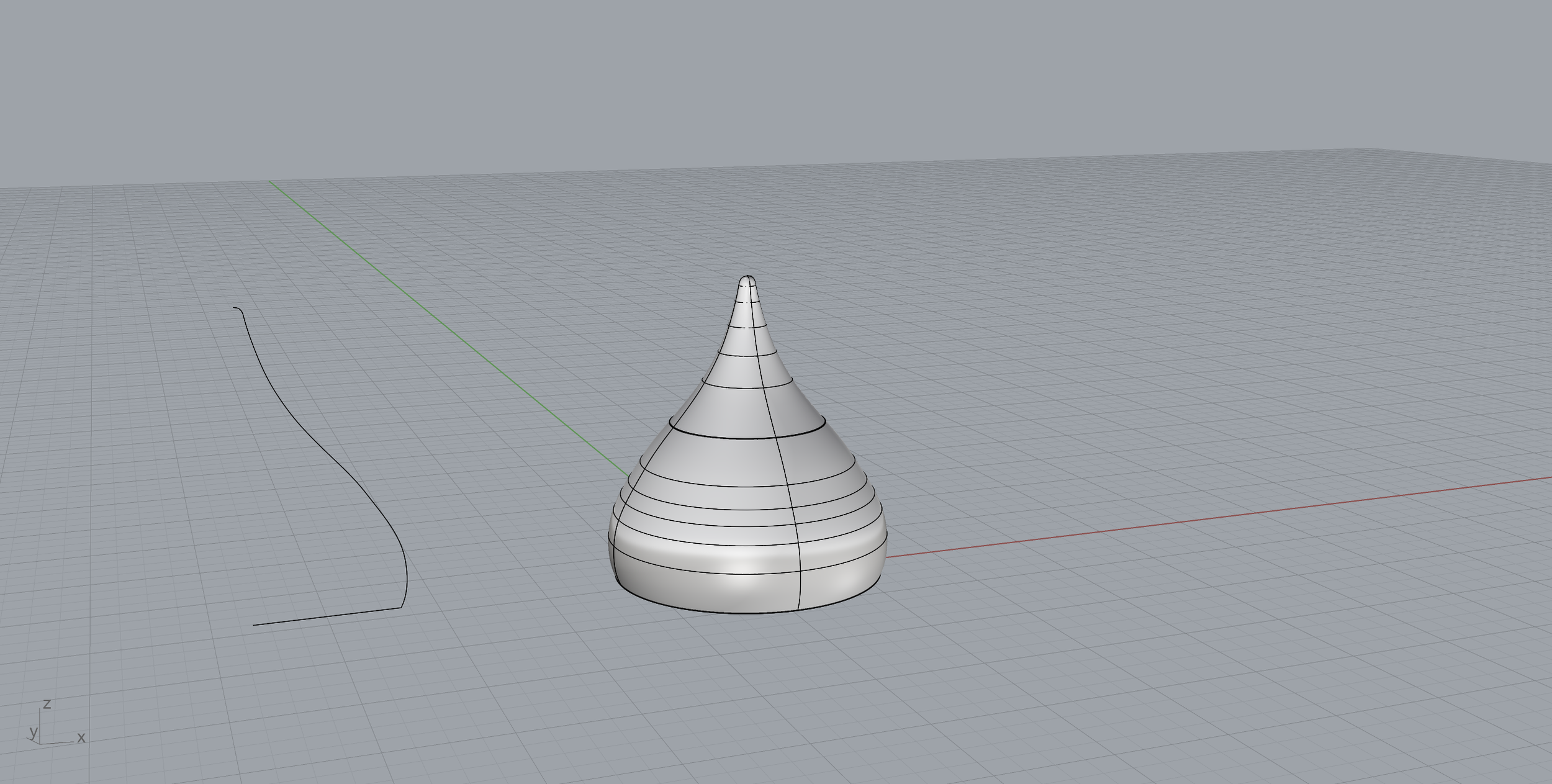Click the red X-axis line
The image size is (1552, 784).
coord(1180,523)
